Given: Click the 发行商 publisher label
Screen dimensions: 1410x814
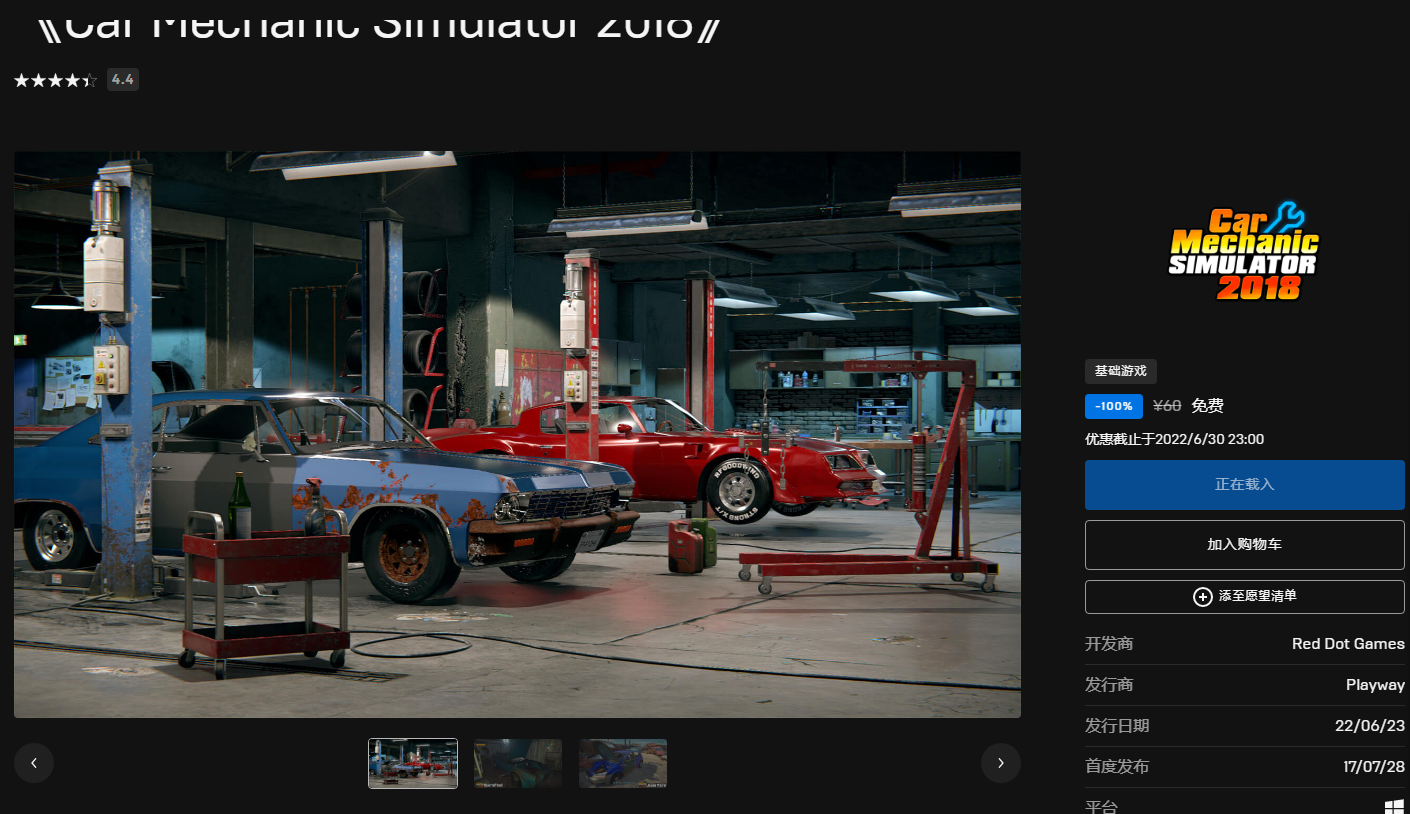Looking at the screenshot, I should point(1109,685).
